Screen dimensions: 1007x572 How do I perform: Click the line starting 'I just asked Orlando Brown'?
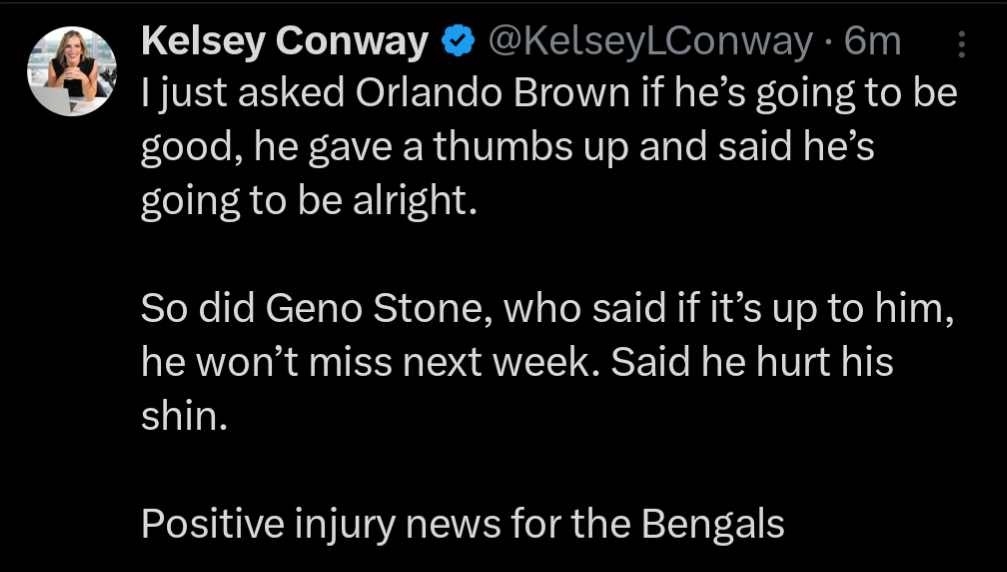pos(549,95)
